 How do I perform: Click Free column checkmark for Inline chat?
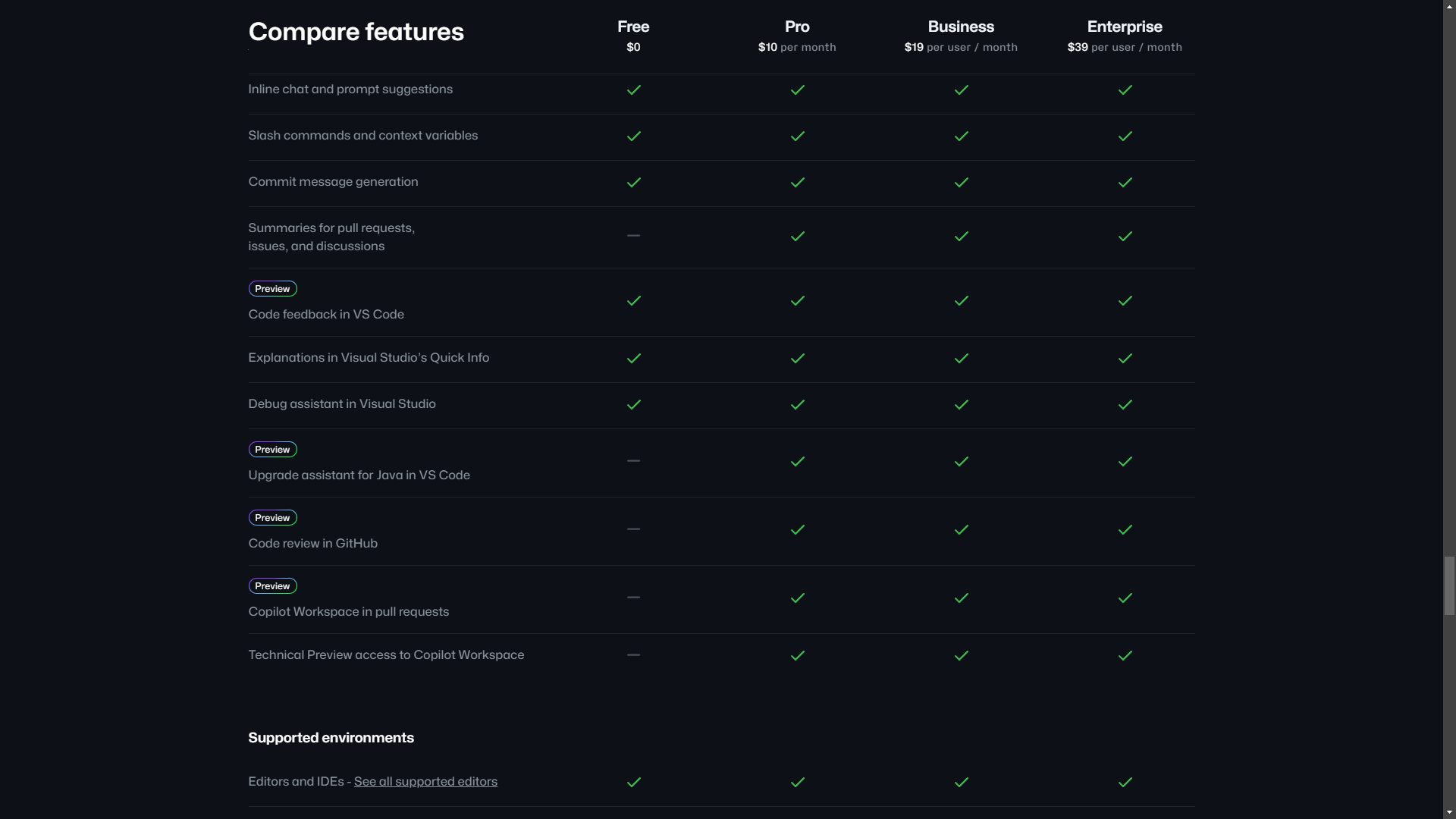[633, 89]
